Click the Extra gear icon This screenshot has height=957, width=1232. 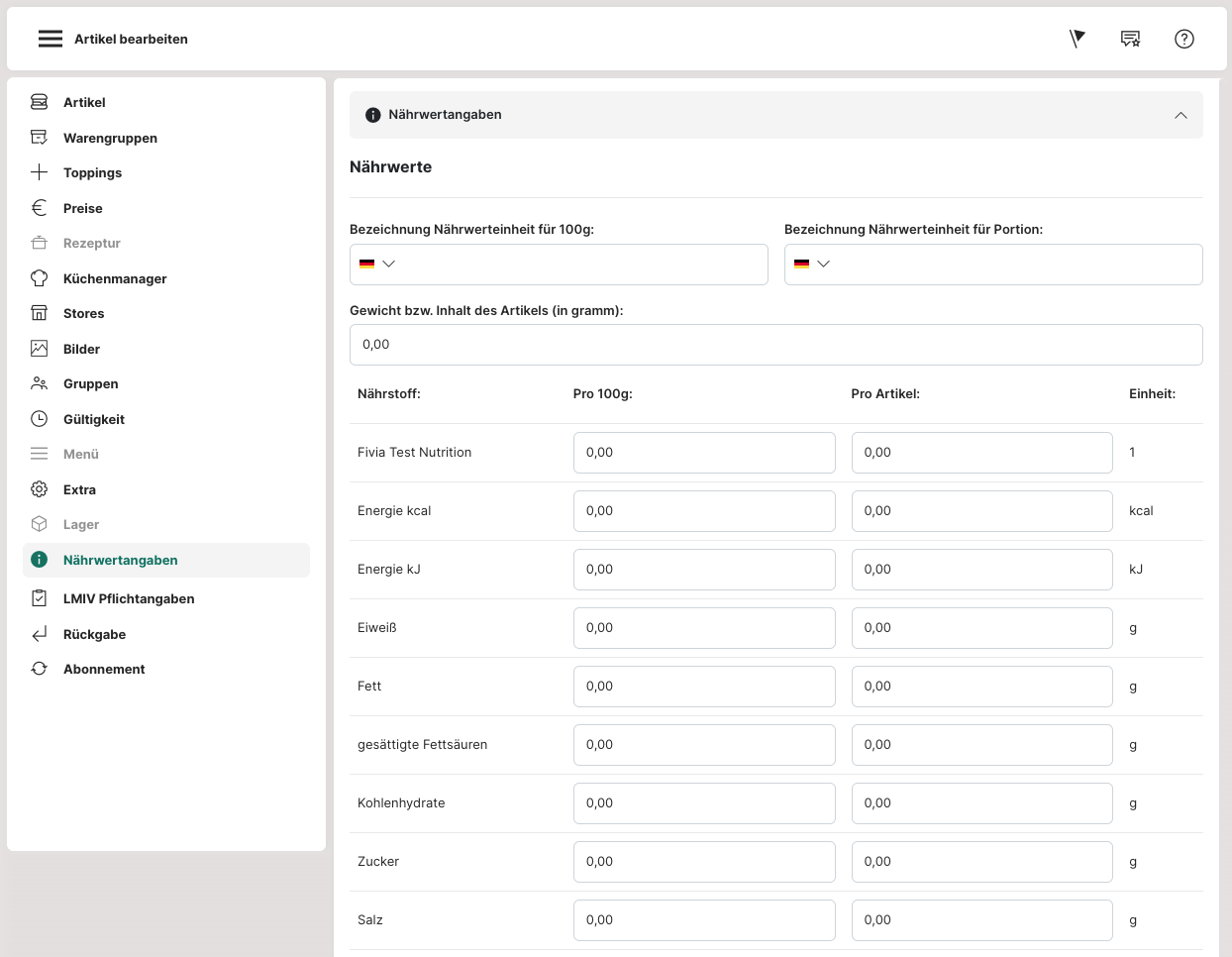[x=40, y=489]
